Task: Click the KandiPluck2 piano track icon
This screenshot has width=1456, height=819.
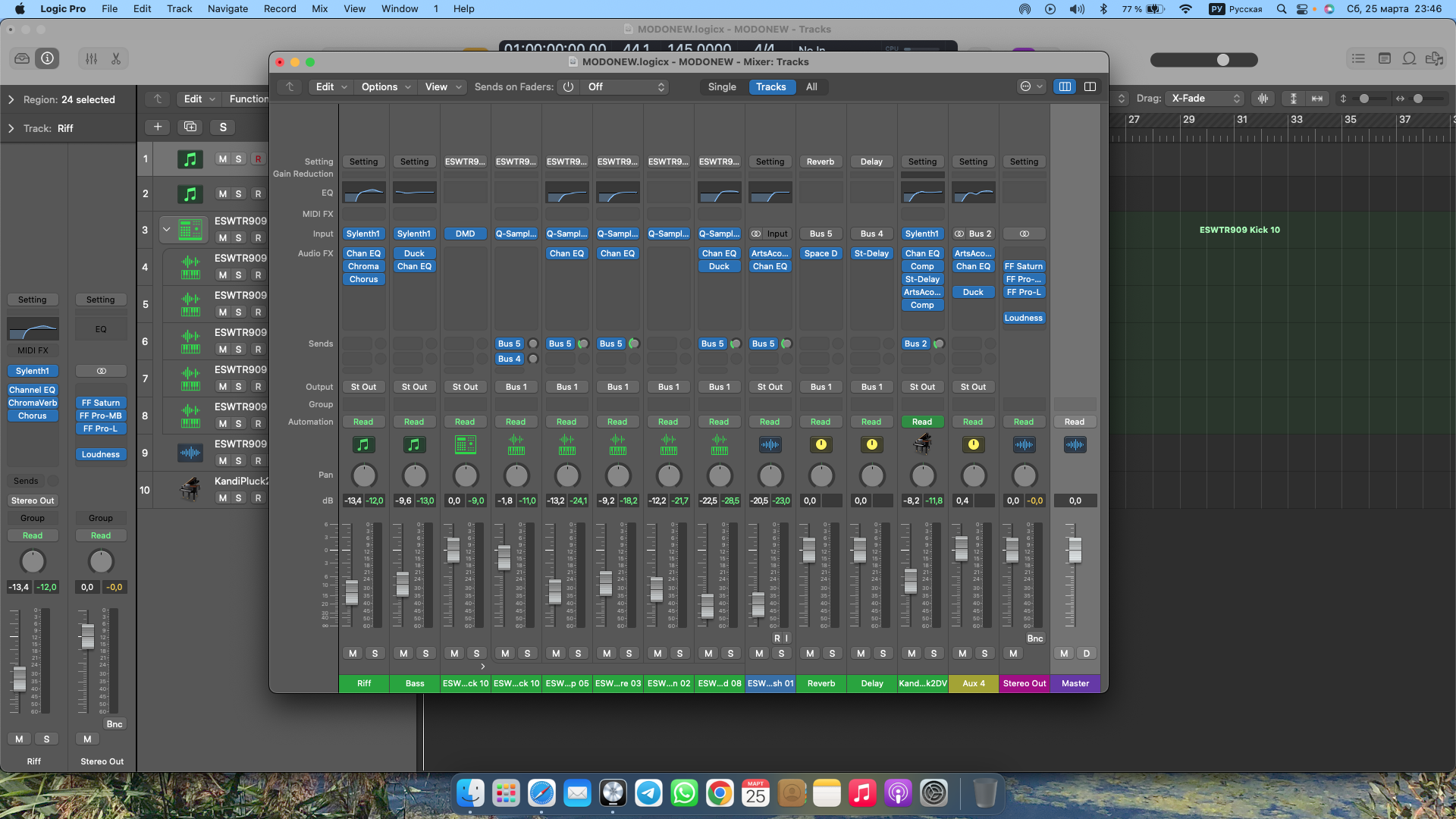Action: [190, 489]
